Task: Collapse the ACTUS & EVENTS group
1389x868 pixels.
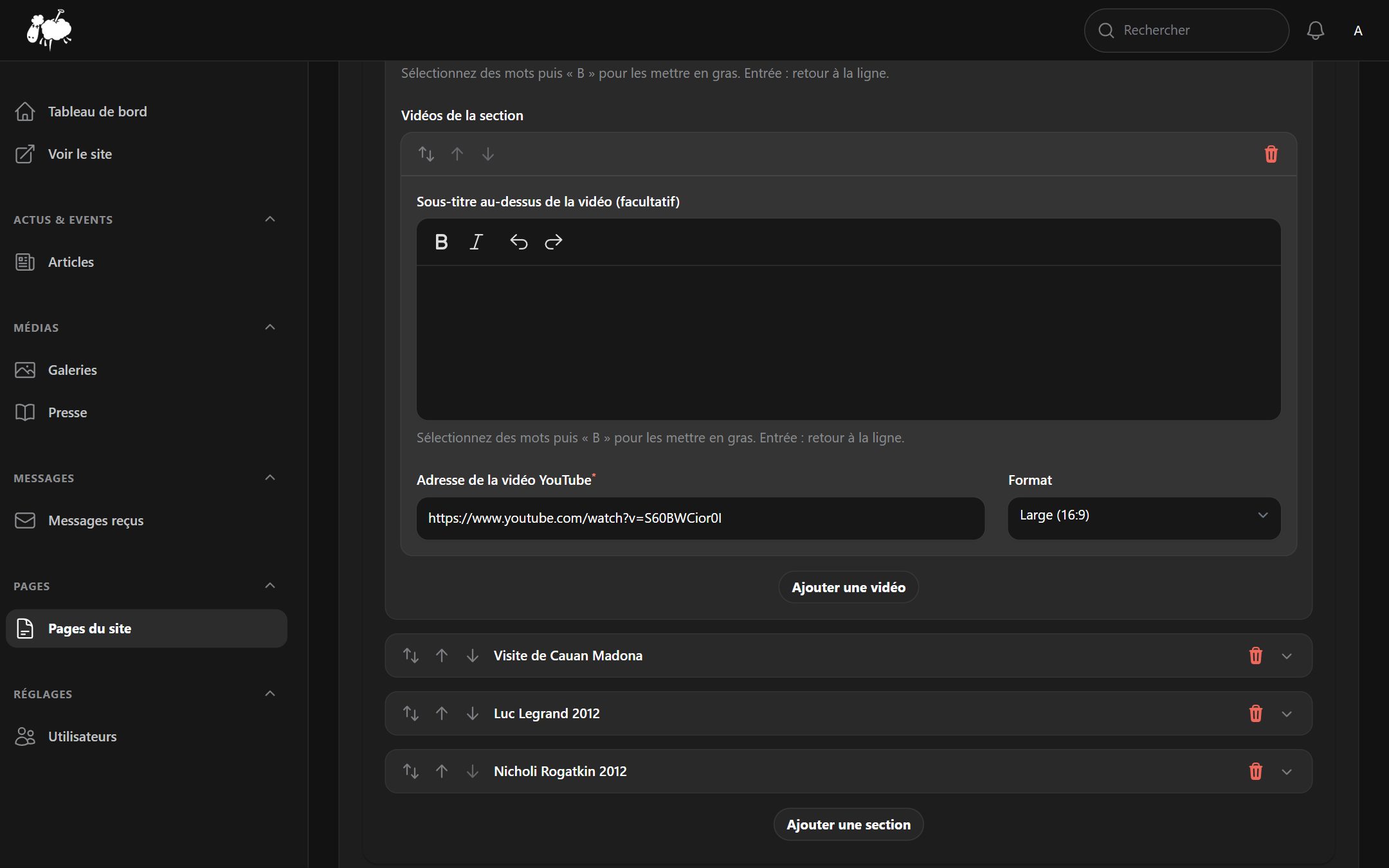Action: coord(270,219)
